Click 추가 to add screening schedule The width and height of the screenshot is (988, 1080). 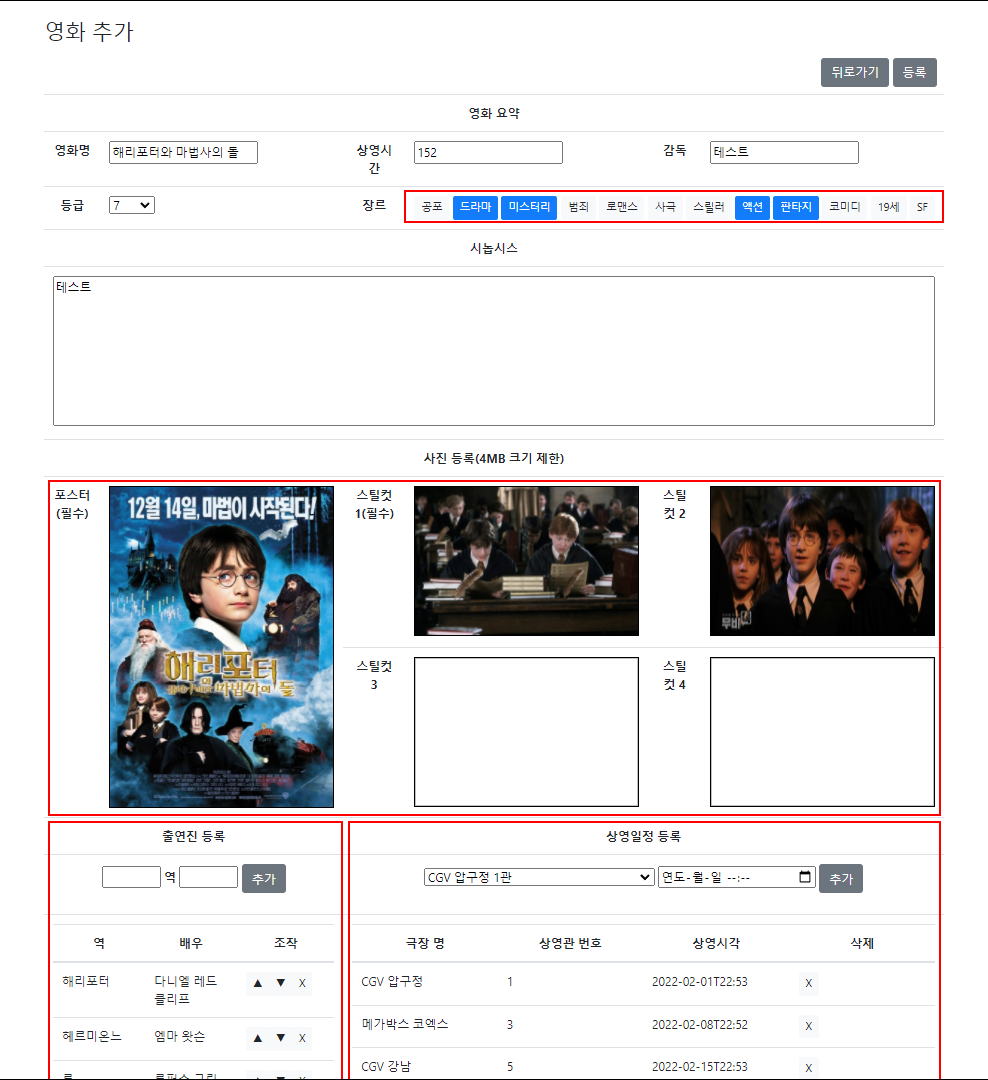(x=841, y=879)
